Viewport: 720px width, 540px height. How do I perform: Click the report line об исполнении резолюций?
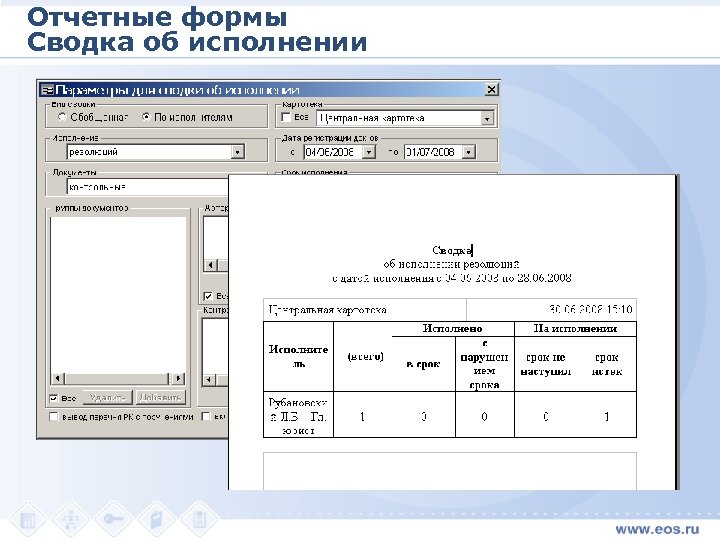(x=451, y=264)
